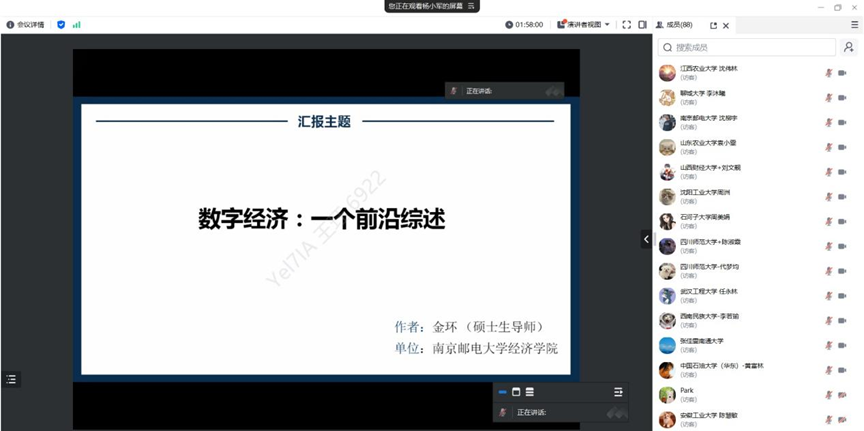Switch floating widget to list layout
Screen dimensions: 864x431
(530, 392)
